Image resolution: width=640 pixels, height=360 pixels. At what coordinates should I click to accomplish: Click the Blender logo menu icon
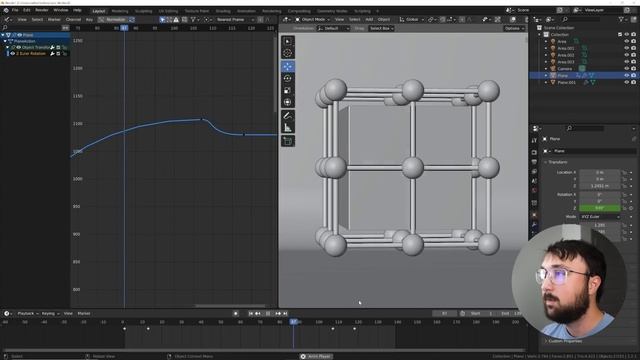(x=6, y=10)
